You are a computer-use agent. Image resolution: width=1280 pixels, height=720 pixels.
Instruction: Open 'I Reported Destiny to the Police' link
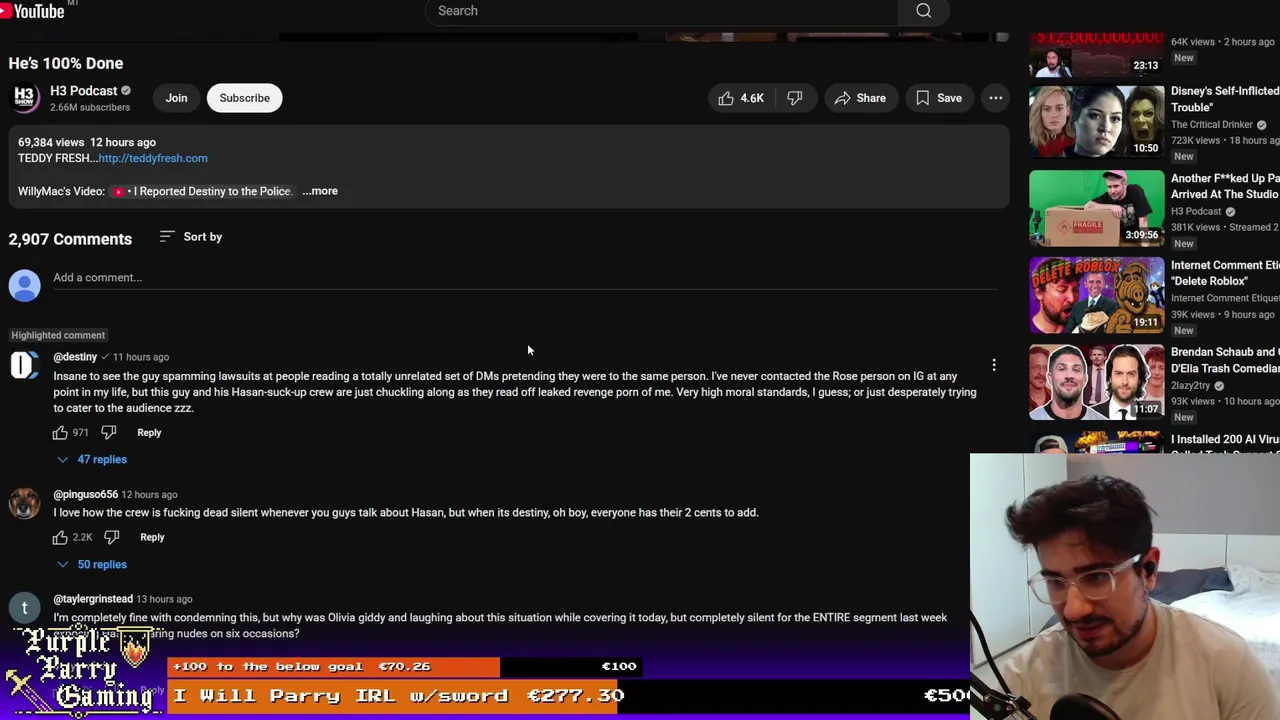(x=201, y=191)
